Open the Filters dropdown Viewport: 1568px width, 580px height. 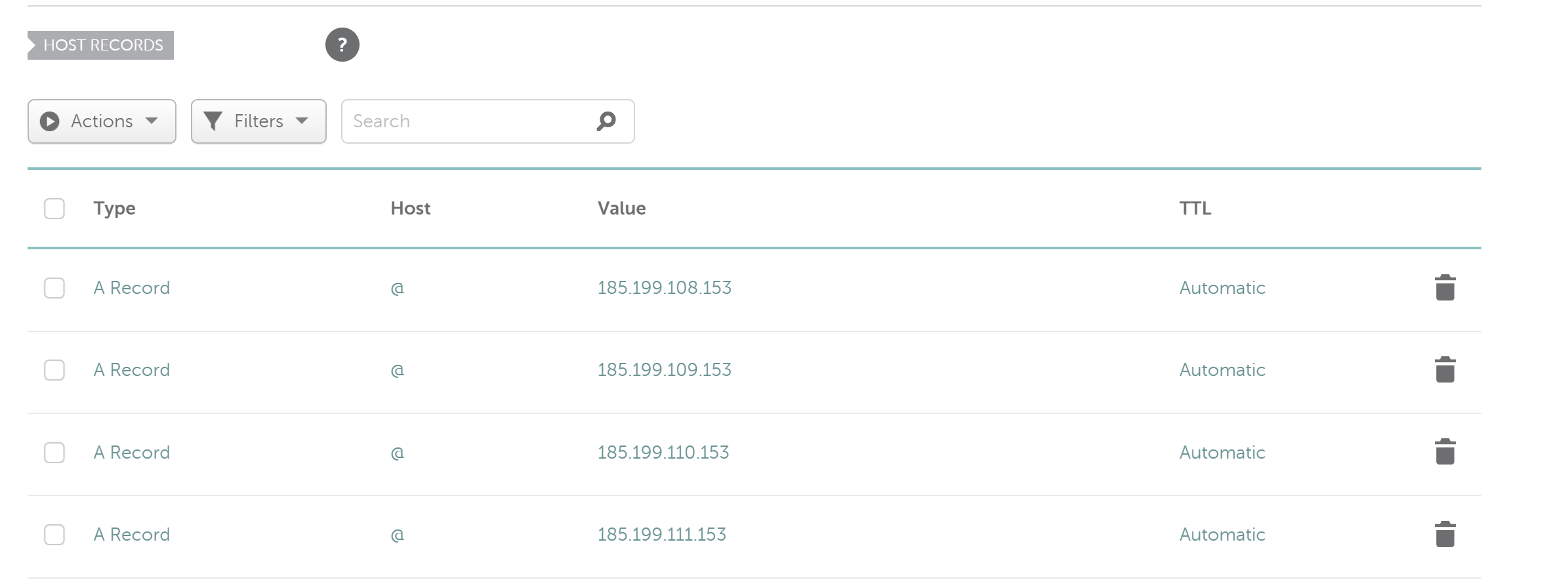click(x=258, y=121)
